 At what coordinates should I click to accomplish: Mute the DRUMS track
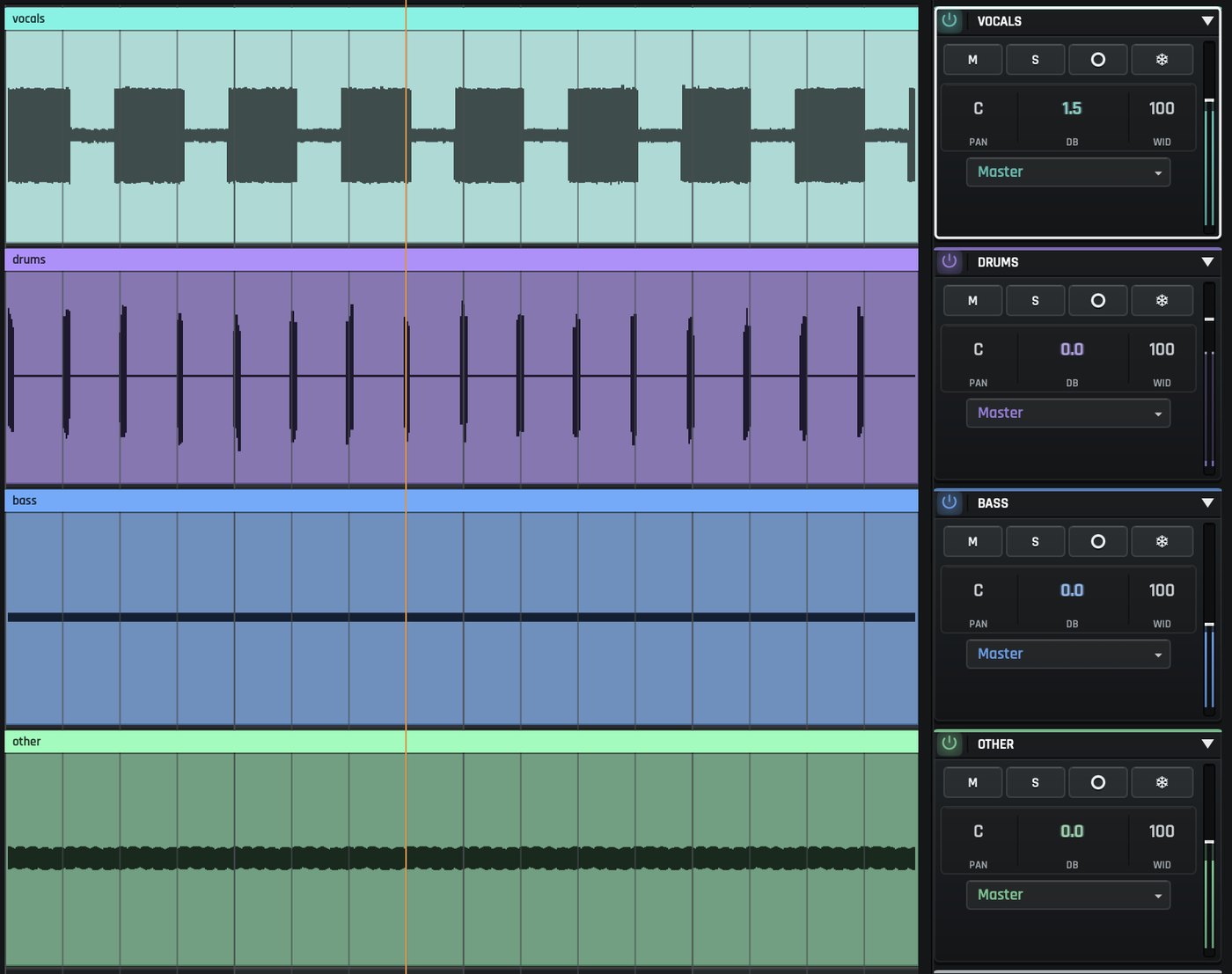point(972,301)
